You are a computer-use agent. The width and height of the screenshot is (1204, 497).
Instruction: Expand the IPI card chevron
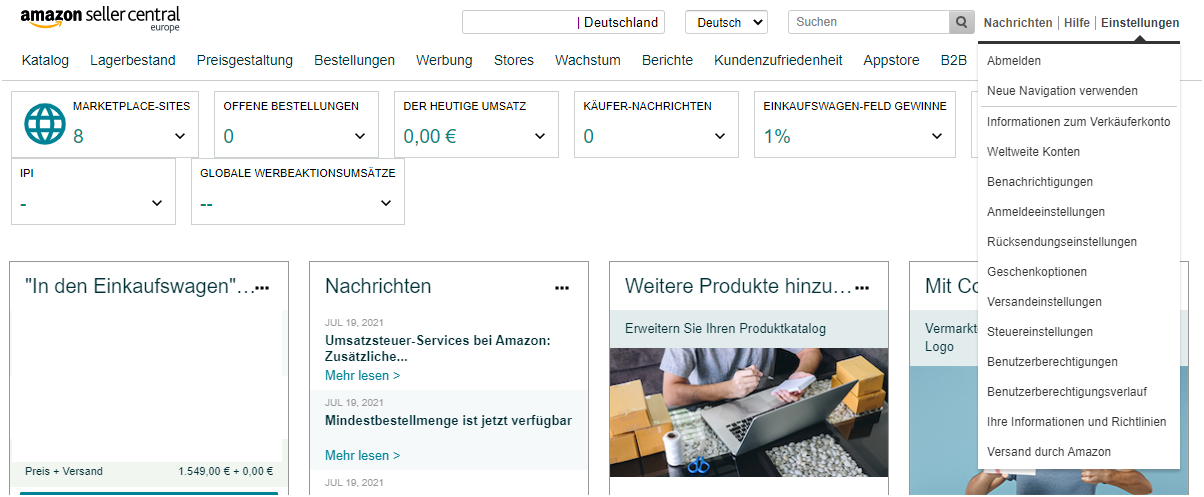157,203
